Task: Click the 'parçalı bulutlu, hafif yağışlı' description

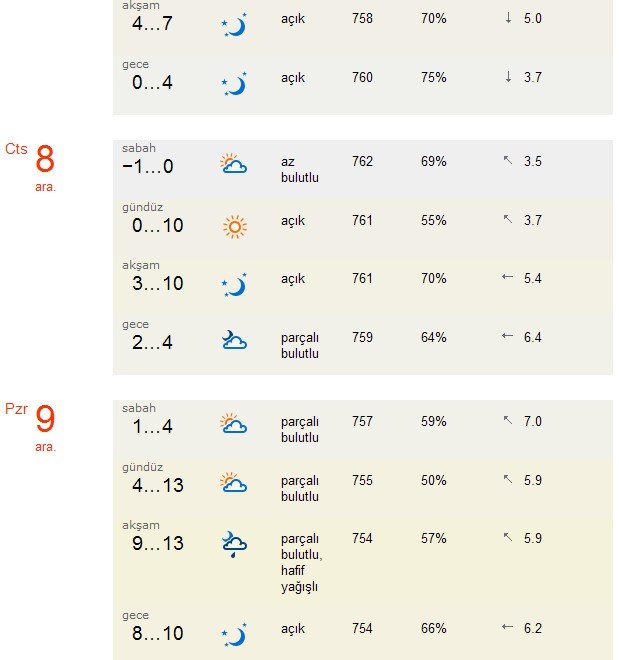Action: click(x=301, y=562)
